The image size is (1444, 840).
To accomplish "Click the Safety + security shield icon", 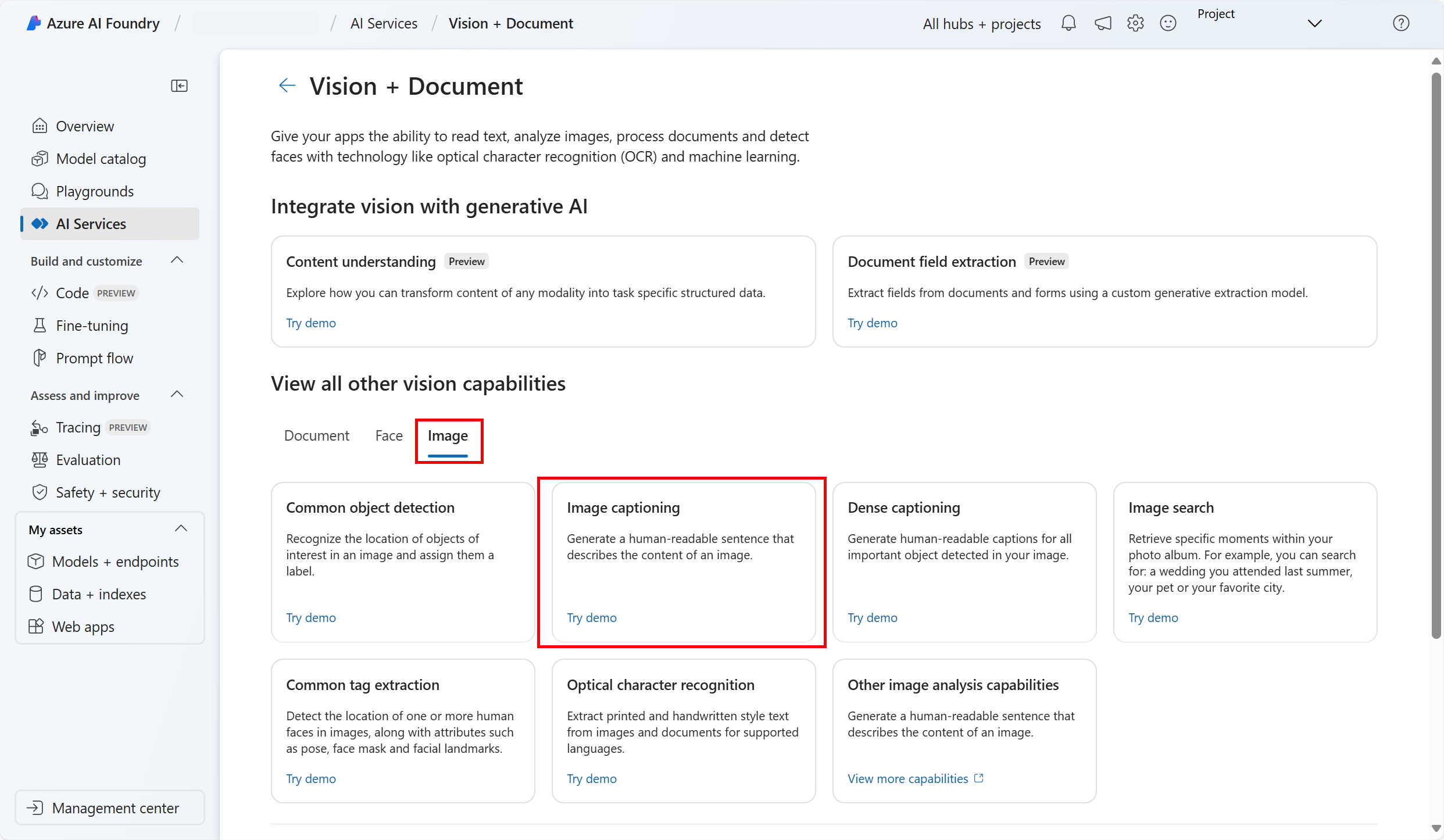I will (40, 492).
